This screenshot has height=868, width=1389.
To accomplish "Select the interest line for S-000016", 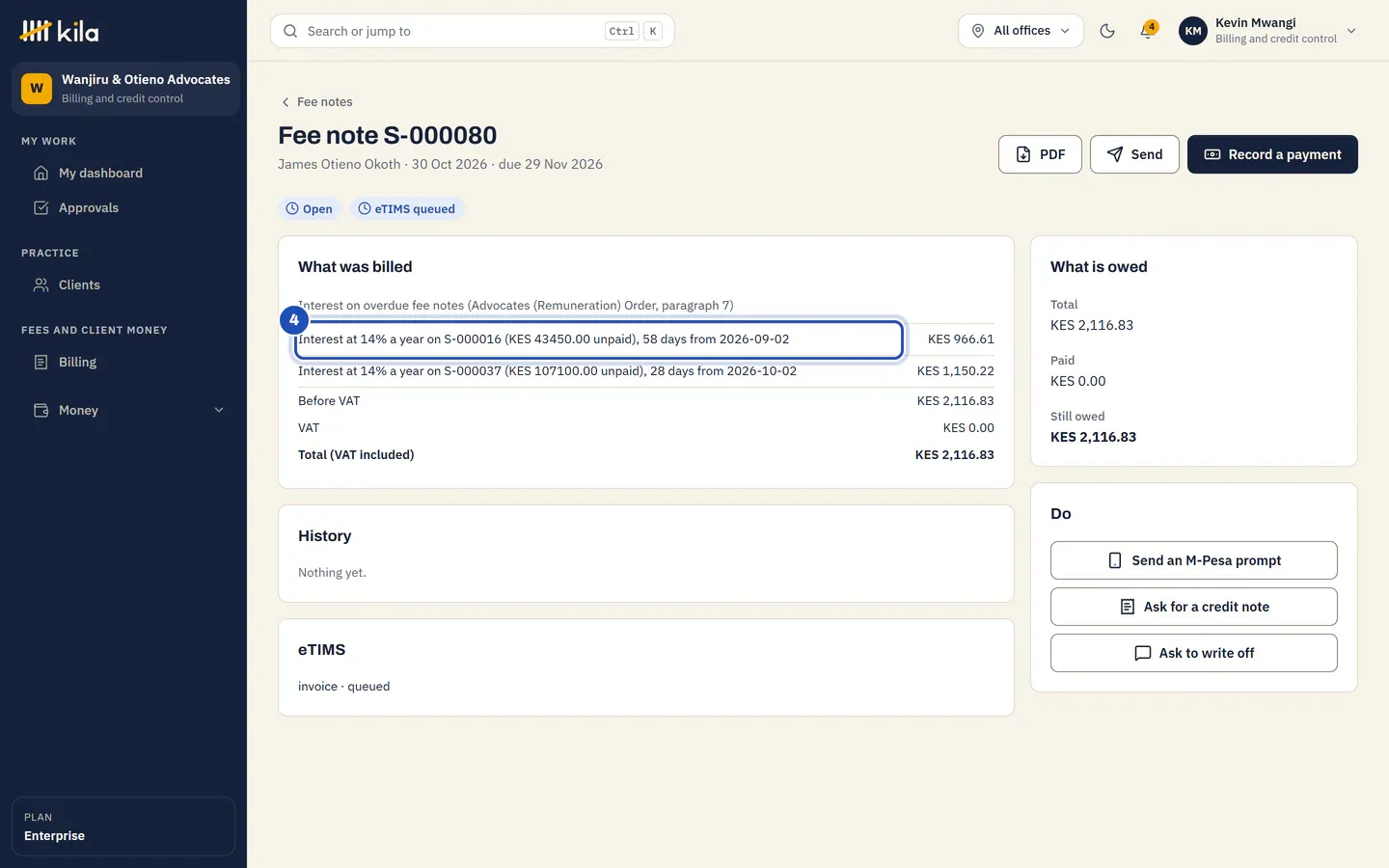I will [646, 339].
